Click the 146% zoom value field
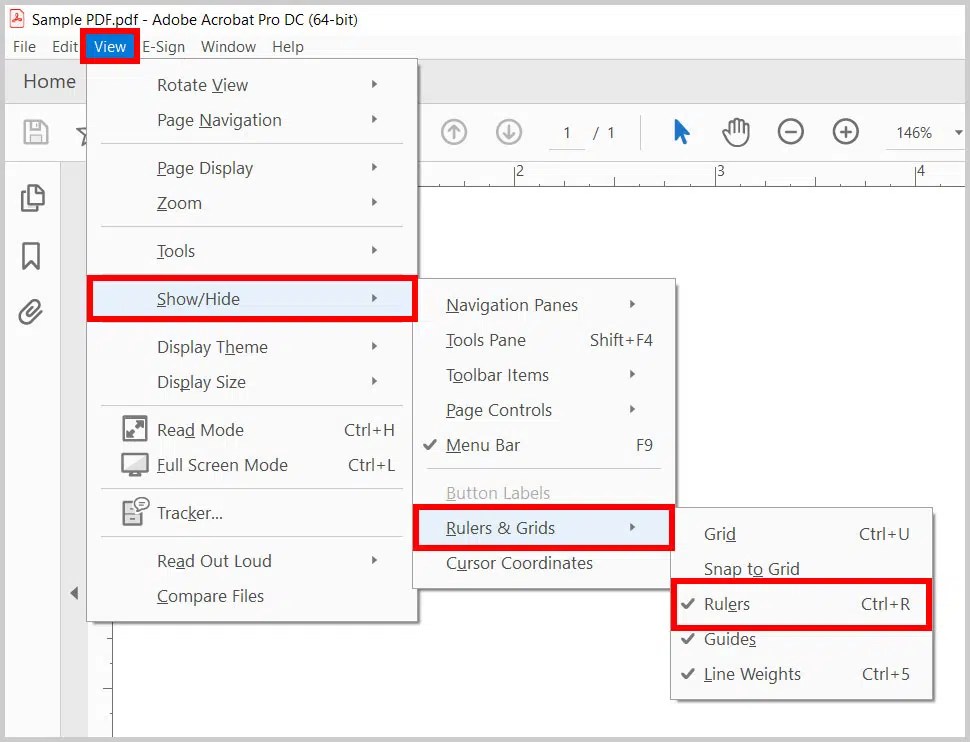Image resolution: width=970 pixels, height=742 pixels. click(914, 132)
